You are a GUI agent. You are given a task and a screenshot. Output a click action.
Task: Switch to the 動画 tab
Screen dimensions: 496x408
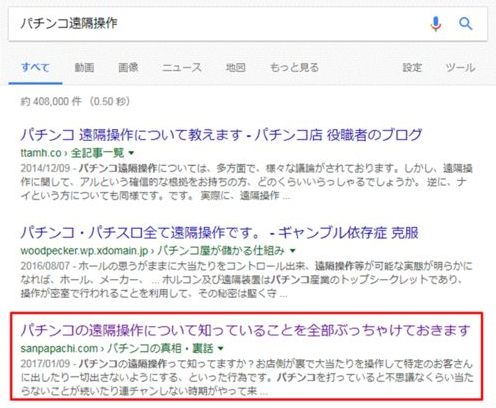pyautogui.click(x=84, y=68)
